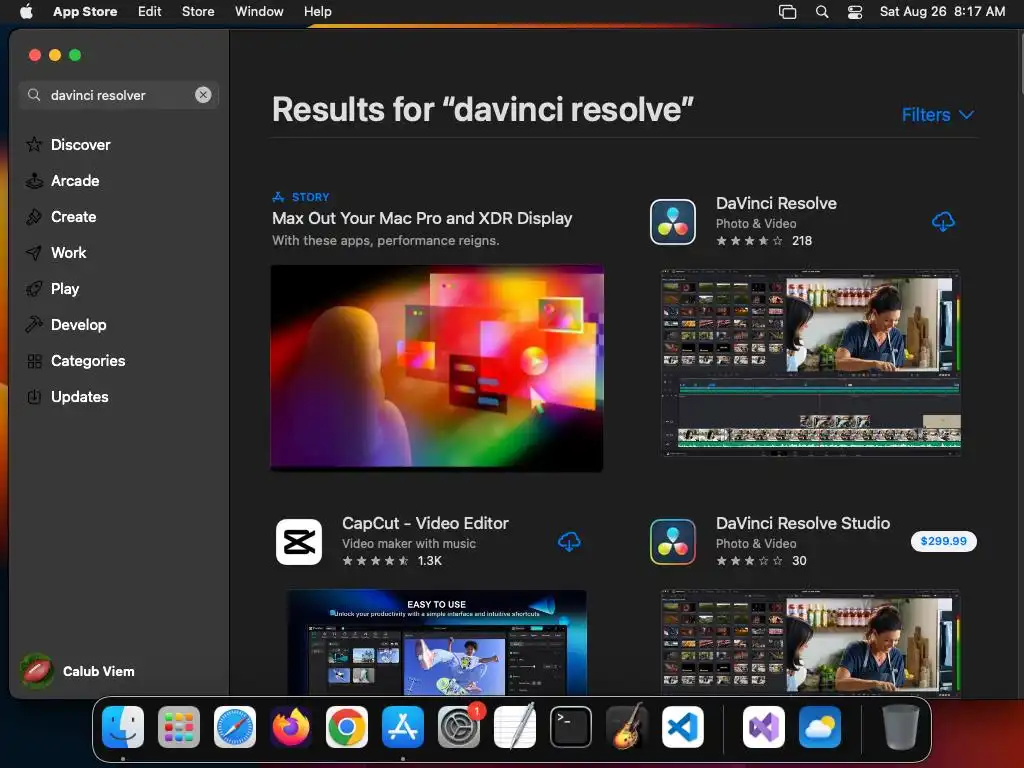Launch Visual Studio from the Dock
The height and width of the screenshot is (768, 1024).
[x=764, y=727]
